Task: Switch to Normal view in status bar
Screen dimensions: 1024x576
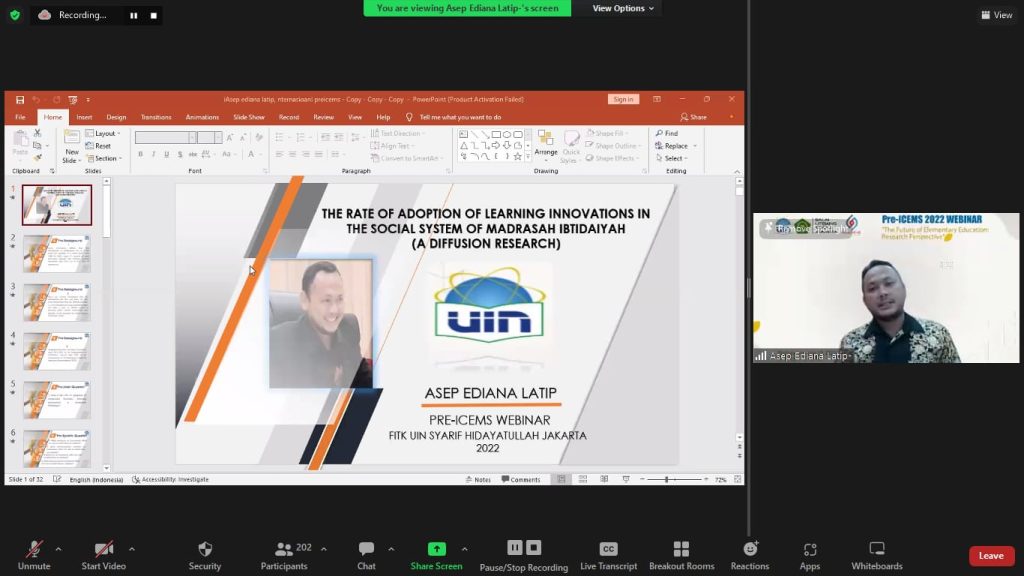Action: [x=561, y=479]
